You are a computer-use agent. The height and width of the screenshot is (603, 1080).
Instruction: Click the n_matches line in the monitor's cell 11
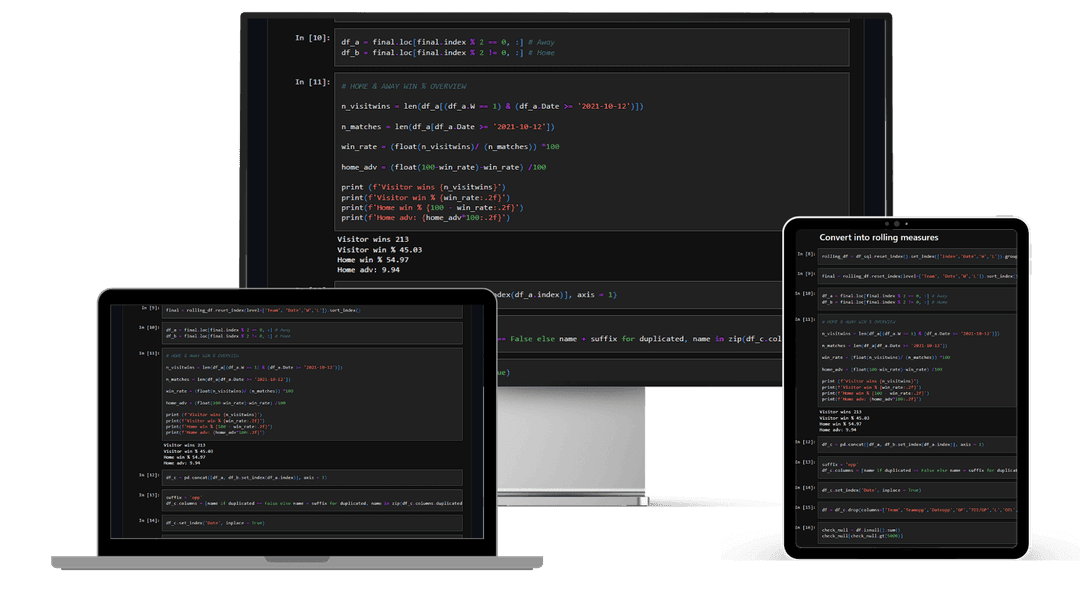pyautogui.click(x=448, y=127)
